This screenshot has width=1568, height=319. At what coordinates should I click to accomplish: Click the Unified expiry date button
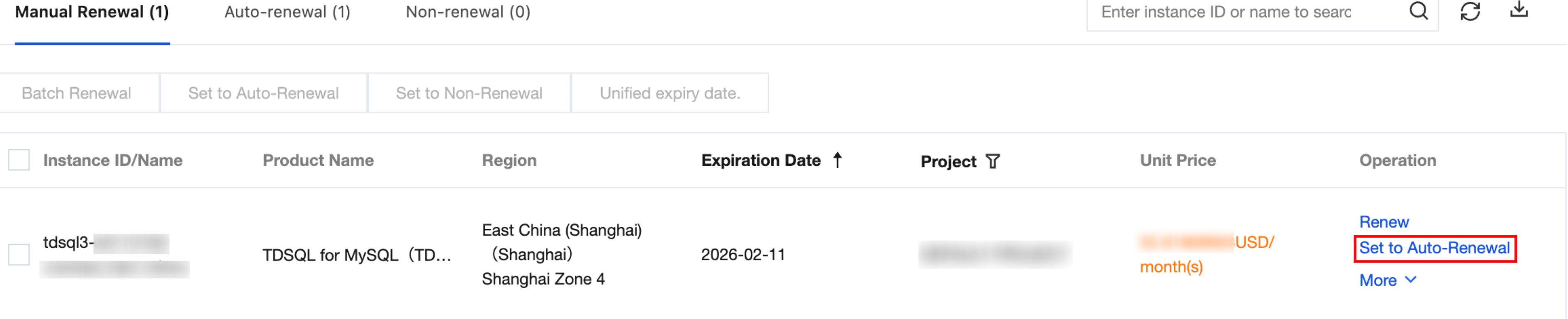tap(670, 93)
